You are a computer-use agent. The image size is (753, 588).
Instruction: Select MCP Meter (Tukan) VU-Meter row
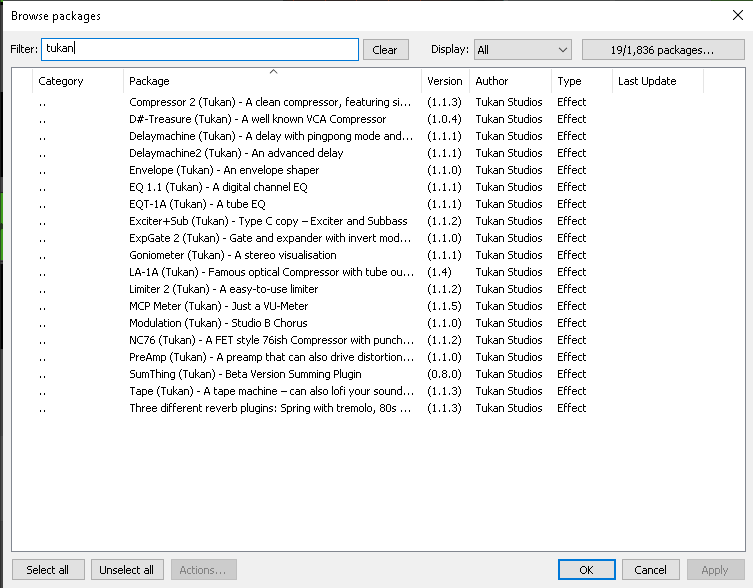(378, 306)
